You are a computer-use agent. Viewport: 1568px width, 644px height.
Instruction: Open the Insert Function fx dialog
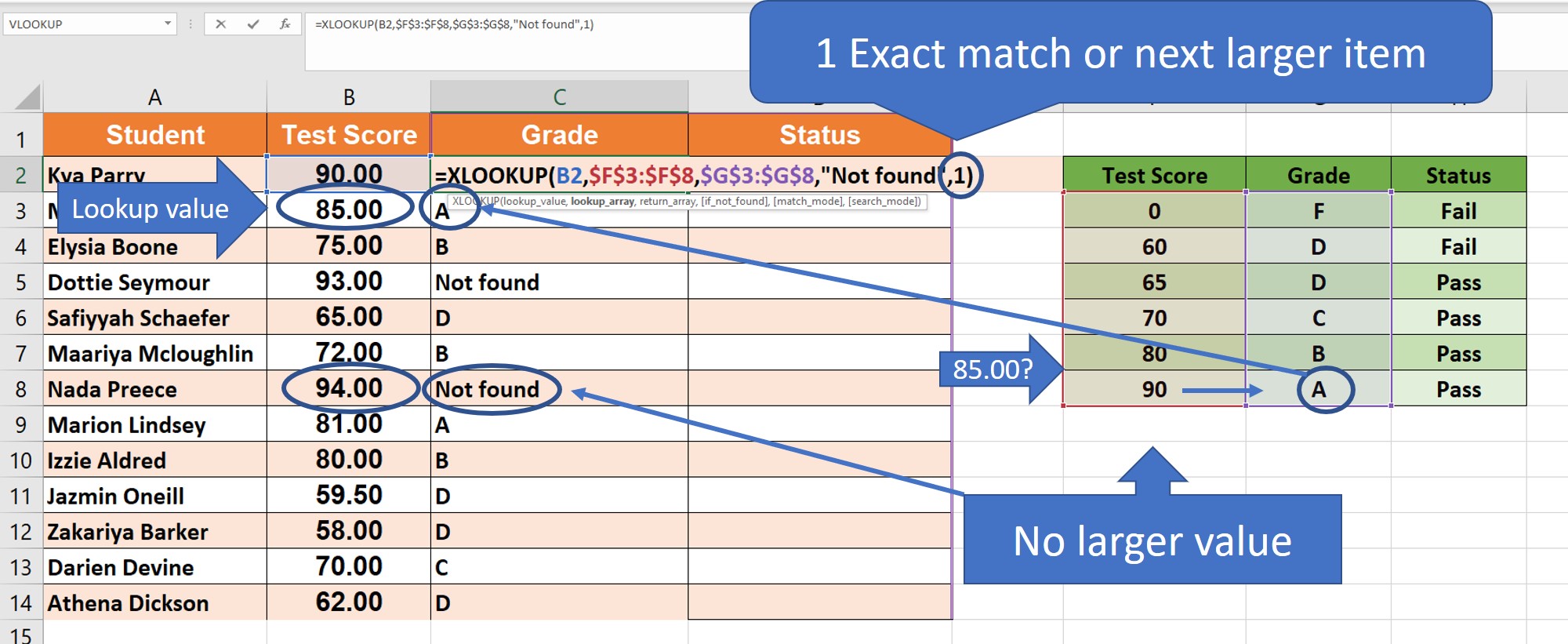[285, 24]
